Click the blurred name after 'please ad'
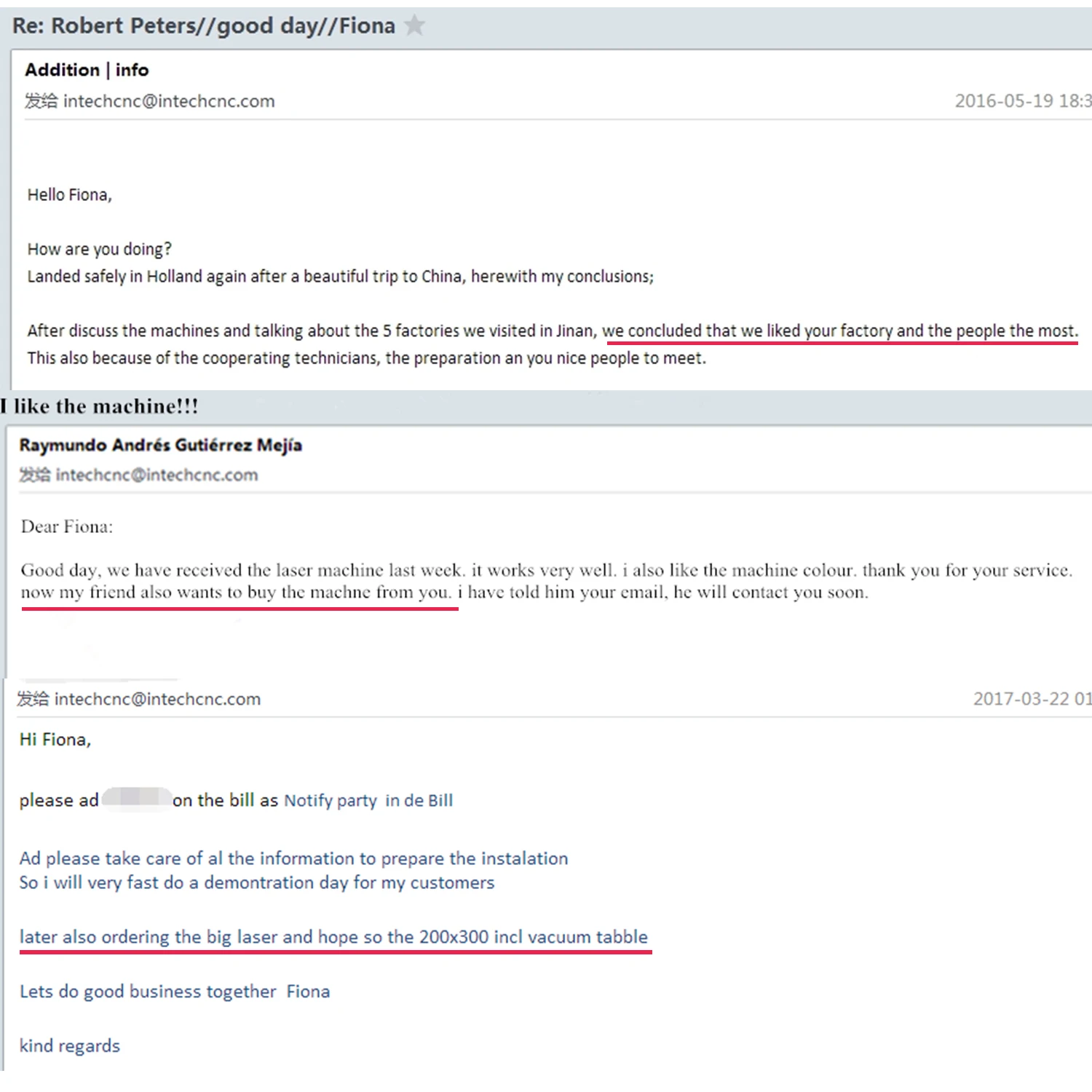The width and height of the screenshot is (1092, 1092). [136, 799]
